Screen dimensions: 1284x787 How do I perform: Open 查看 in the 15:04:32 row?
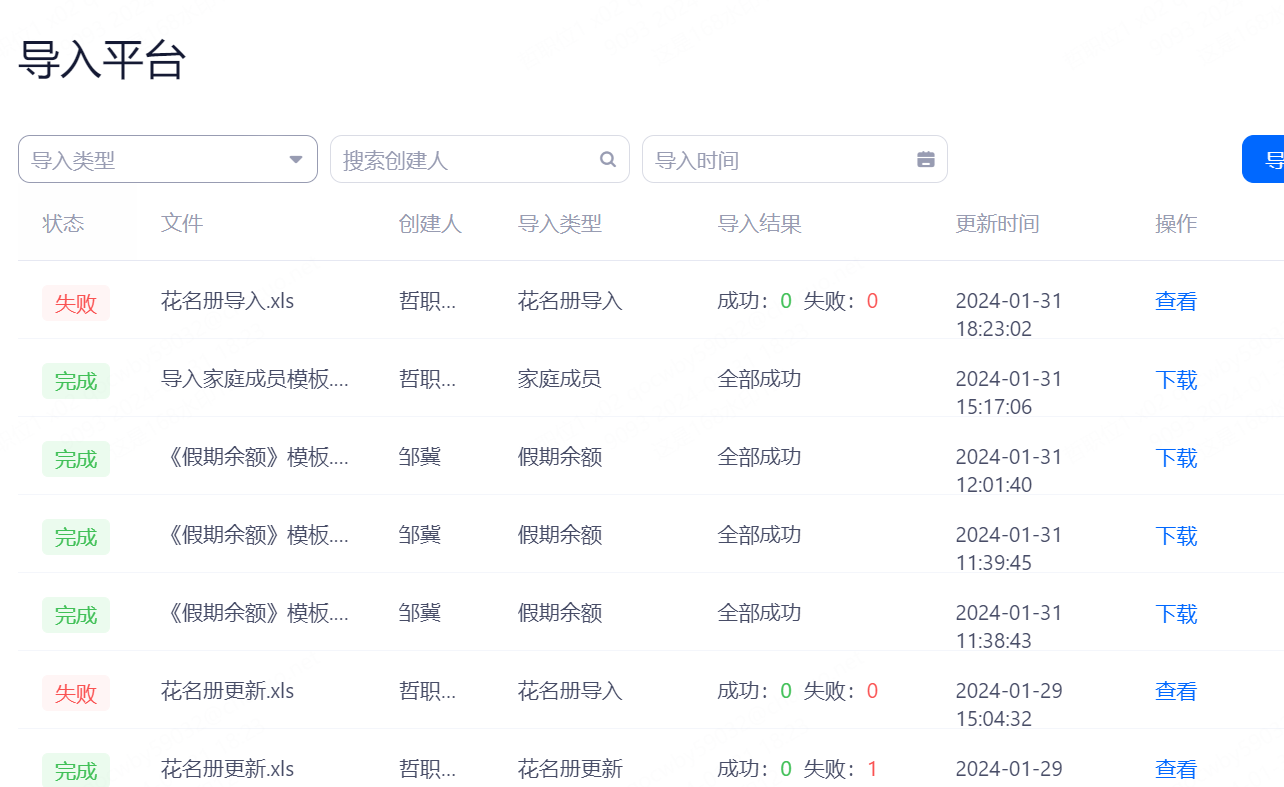click(1176, 691)
